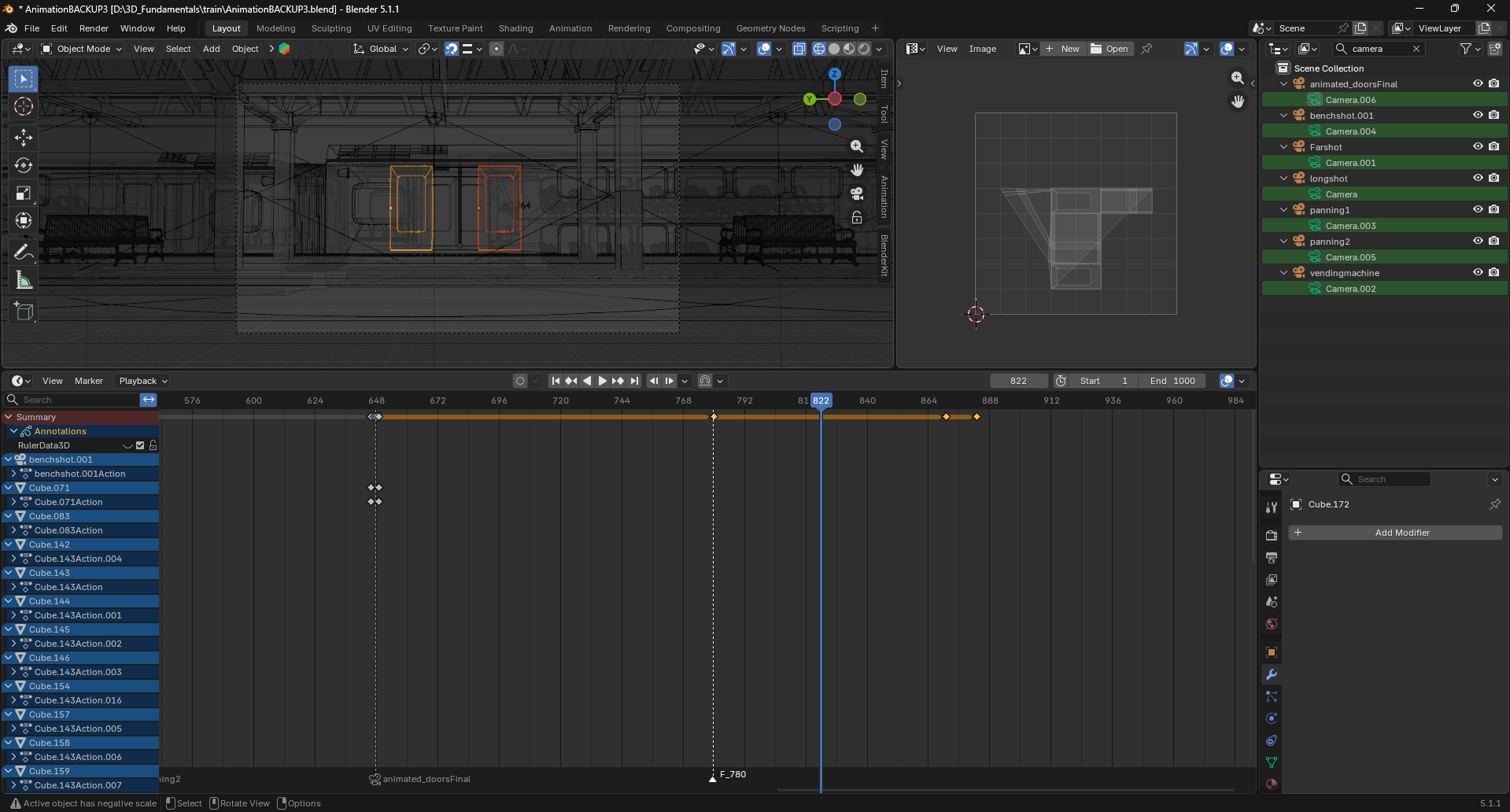Toggle camera view in the viewport
This screenshot has height=812, width=1510.
857,194
